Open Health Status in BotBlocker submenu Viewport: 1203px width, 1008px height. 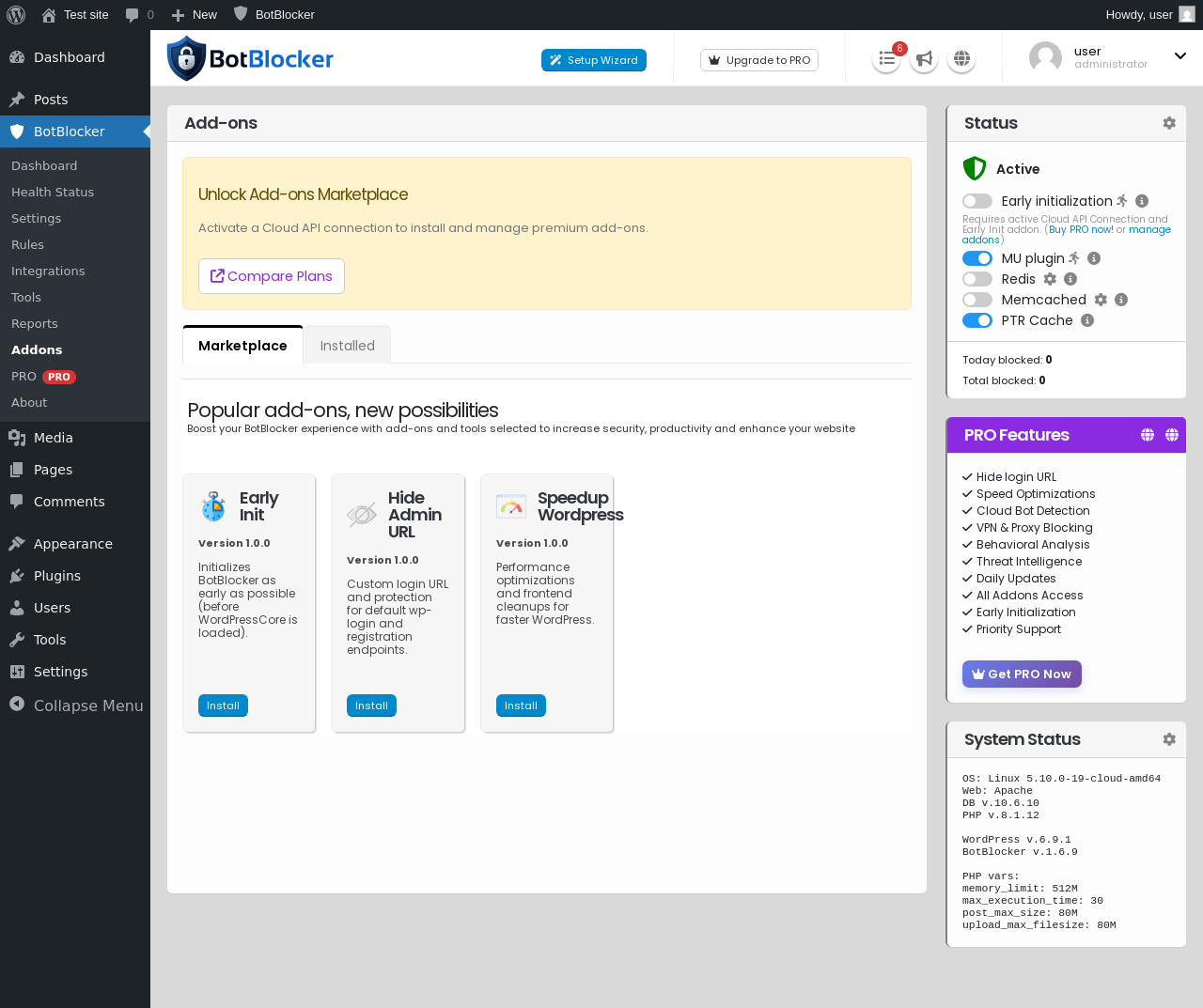click(53, 192)
